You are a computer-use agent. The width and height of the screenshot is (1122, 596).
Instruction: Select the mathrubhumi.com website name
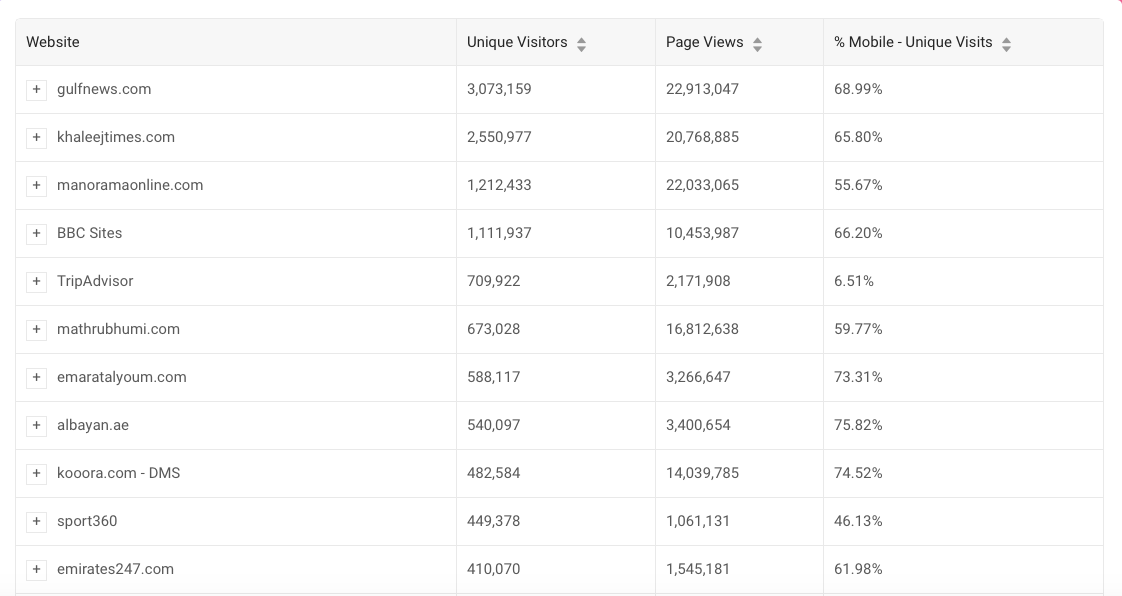tap(118, 329)
